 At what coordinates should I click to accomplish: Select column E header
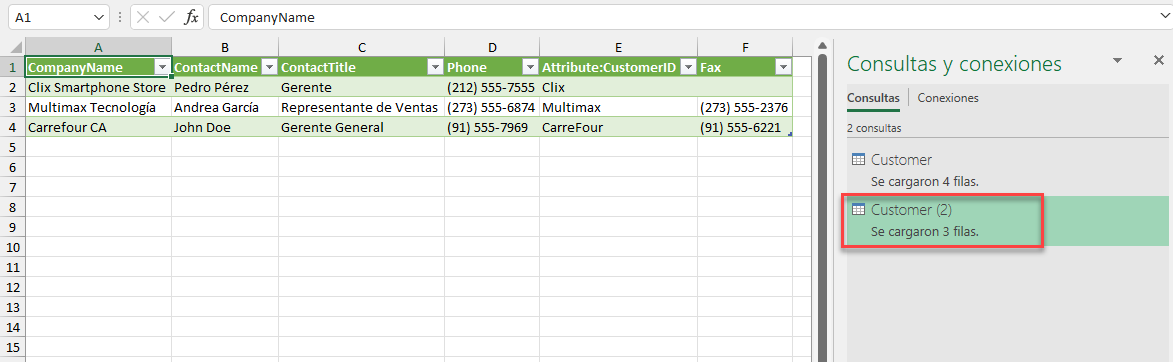point(618,47)
